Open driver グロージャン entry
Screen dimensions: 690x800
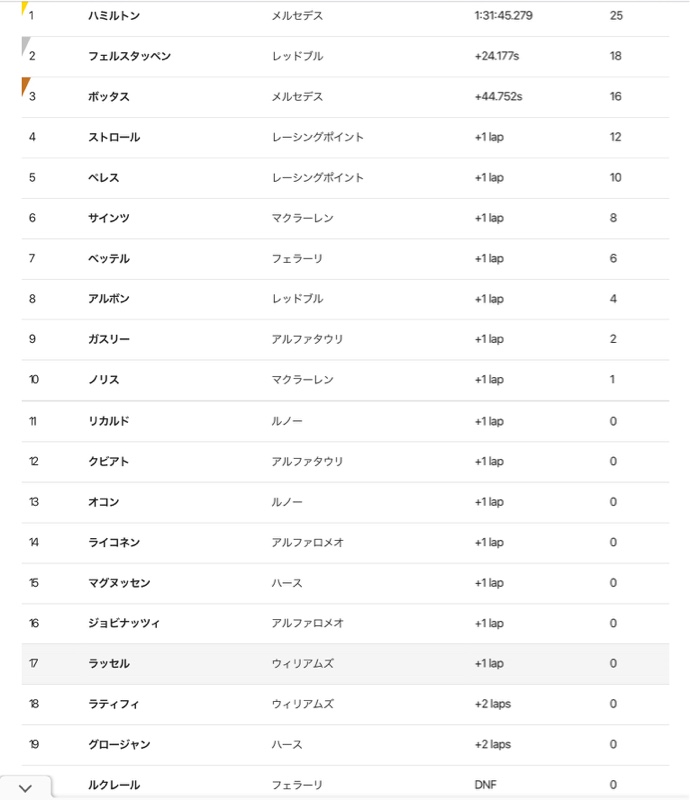pyautogui.click(x=119, y=744)
